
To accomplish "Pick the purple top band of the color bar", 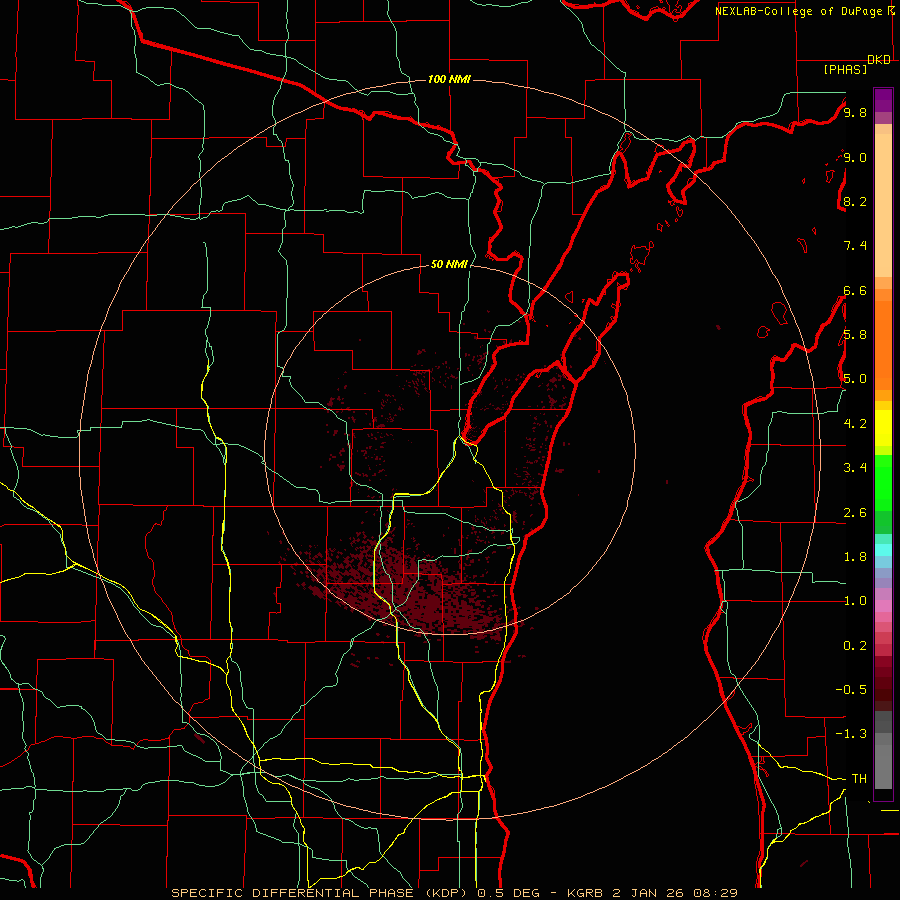I will coord(883,100).
